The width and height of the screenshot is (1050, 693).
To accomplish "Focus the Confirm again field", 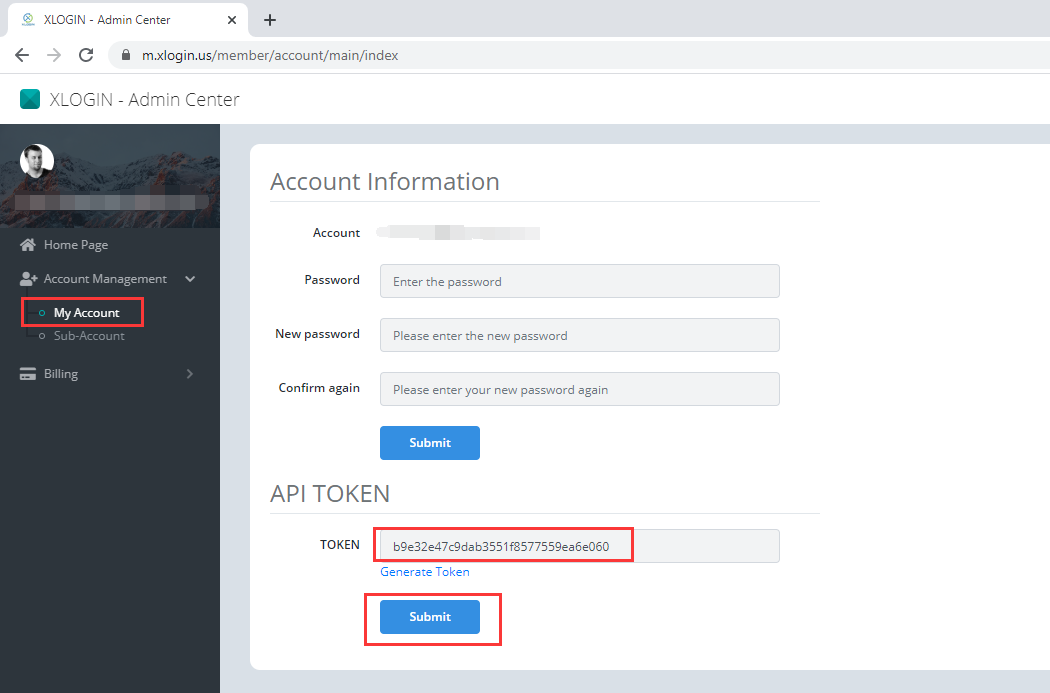I will [580, 389].
